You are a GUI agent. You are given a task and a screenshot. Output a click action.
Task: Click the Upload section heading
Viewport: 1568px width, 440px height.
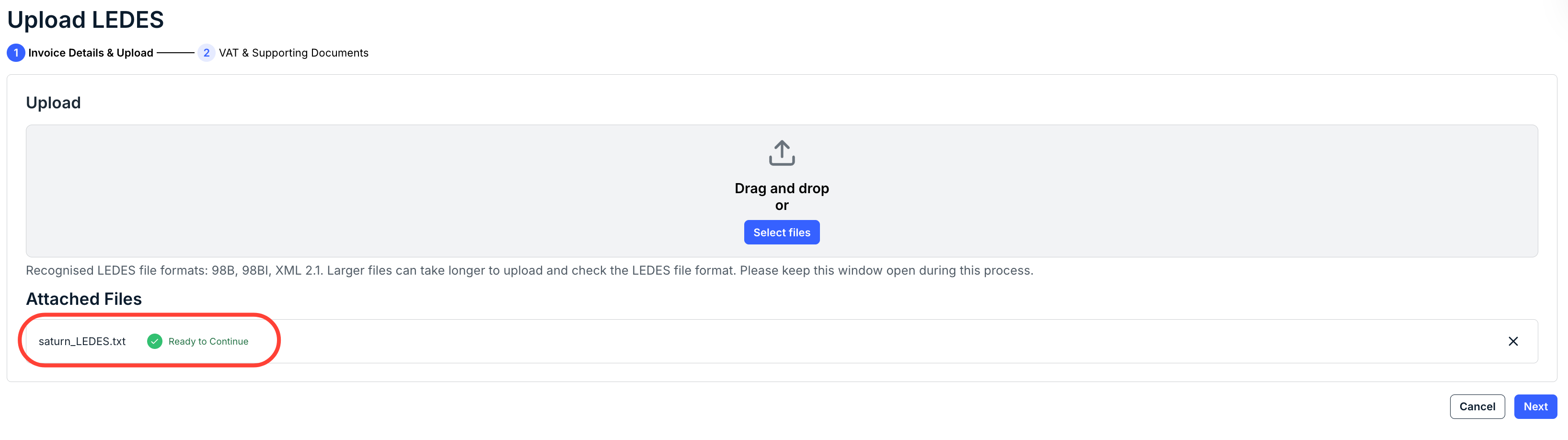(x=53, y=103)
